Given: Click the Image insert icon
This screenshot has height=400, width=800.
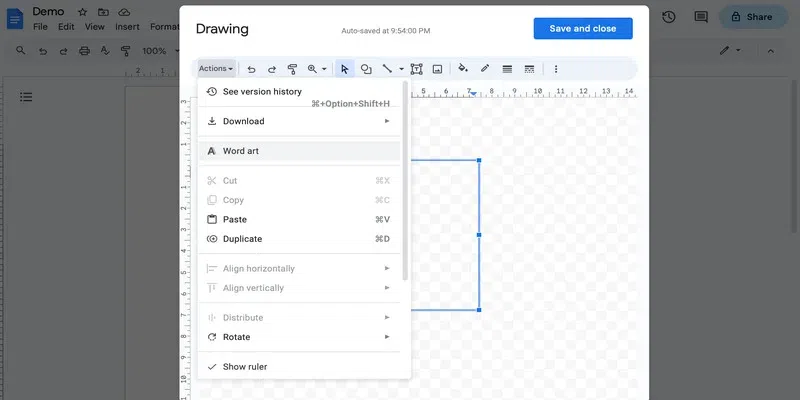Looking at the screenshot, I should [x=437, y=69].
